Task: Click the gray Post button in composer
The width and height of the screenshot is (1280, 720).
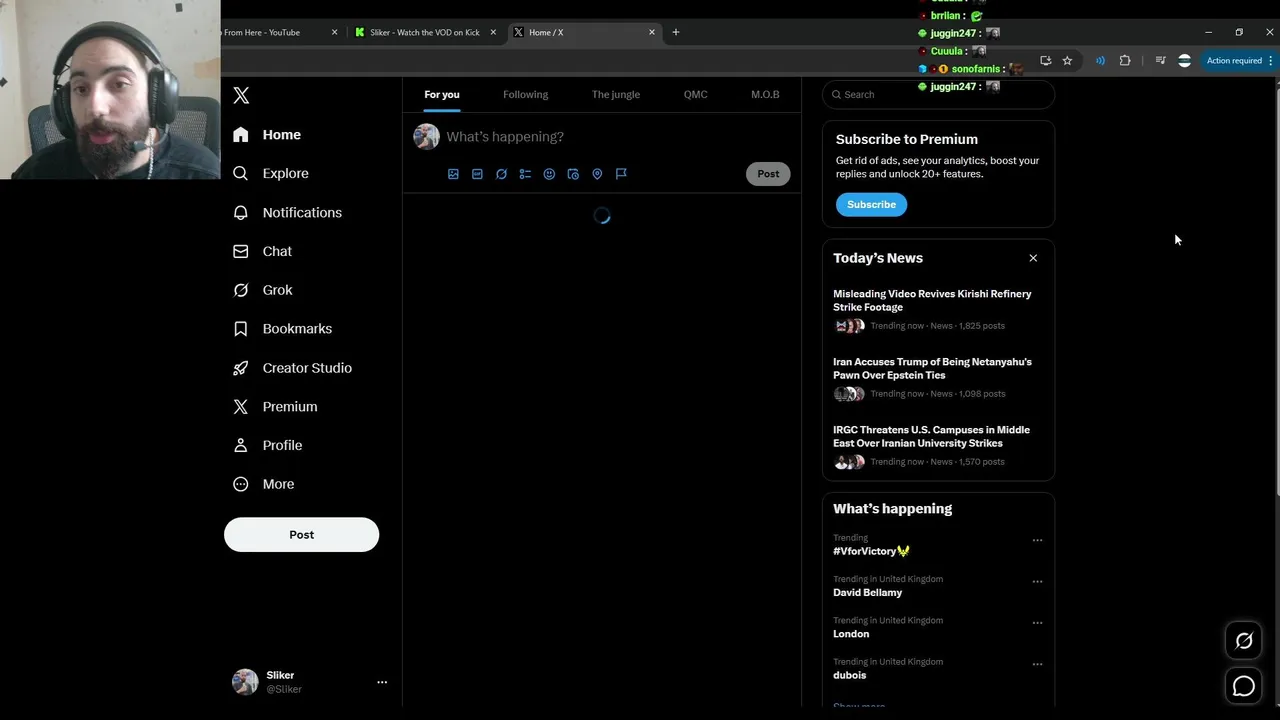Action: pos(768,174)
